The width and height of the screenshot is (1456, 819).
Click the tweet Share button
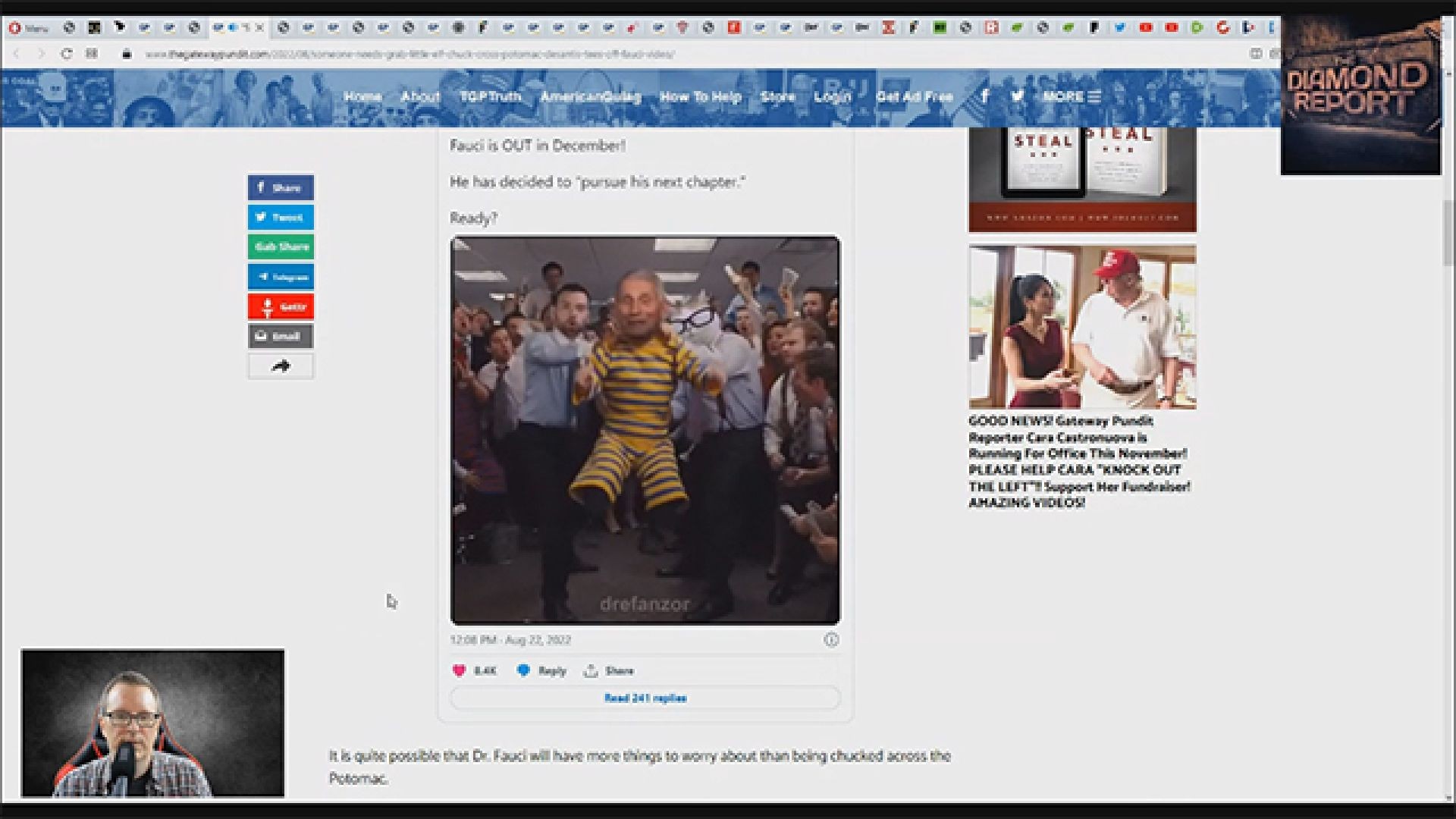[609, 670]
